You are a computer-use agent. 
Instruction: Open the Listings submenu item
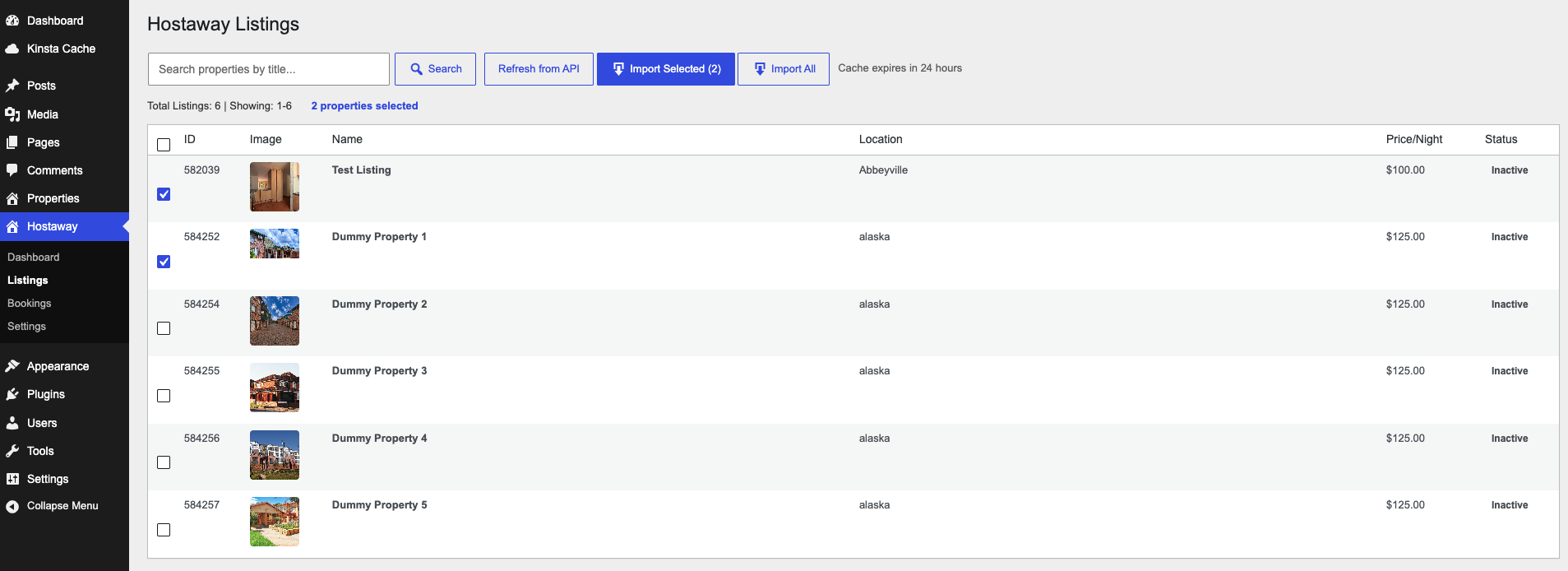point(28,281)
